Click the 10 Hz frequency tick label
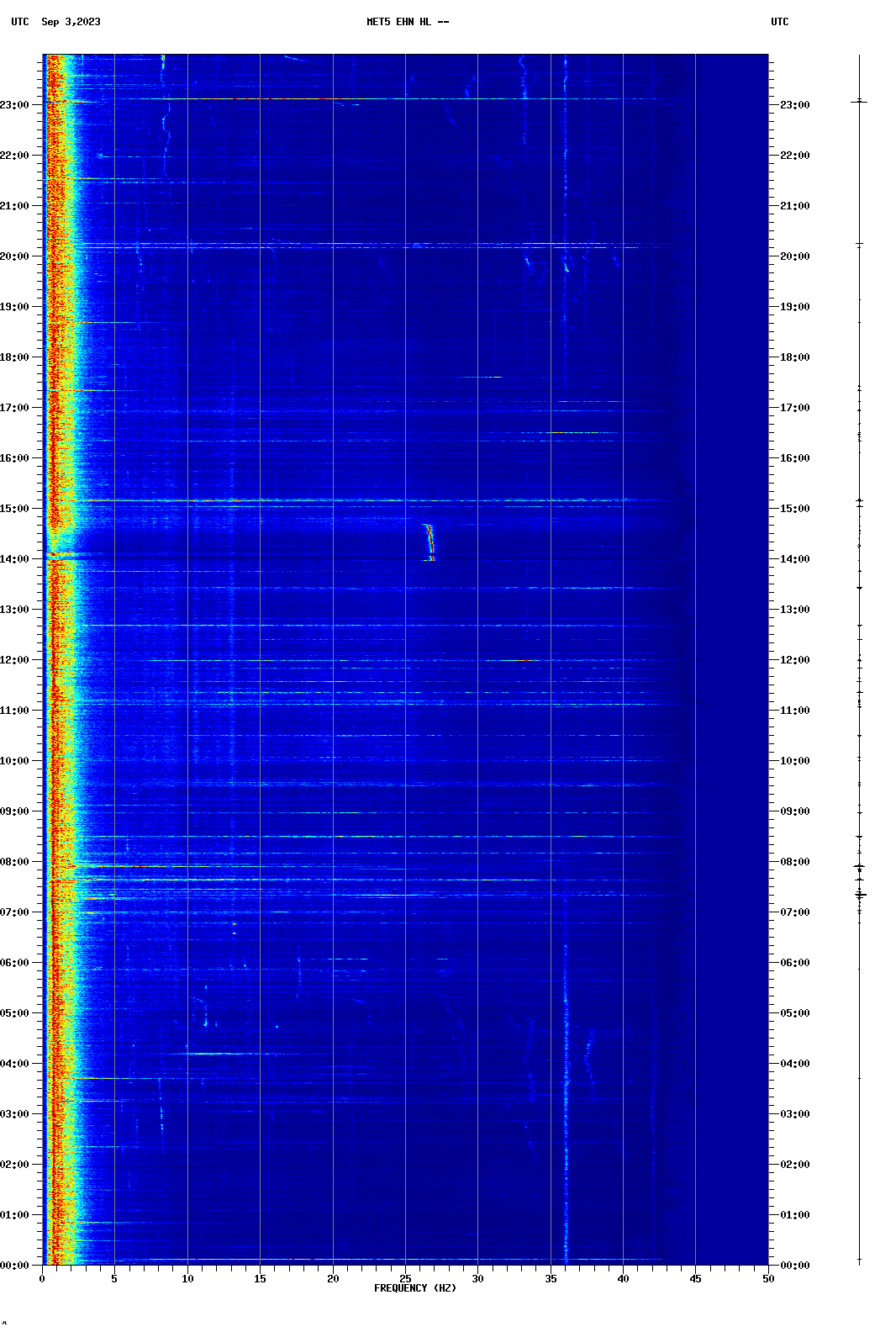Image resolution: width=896 pixels, height=1332 pixels. (187, 1278)
